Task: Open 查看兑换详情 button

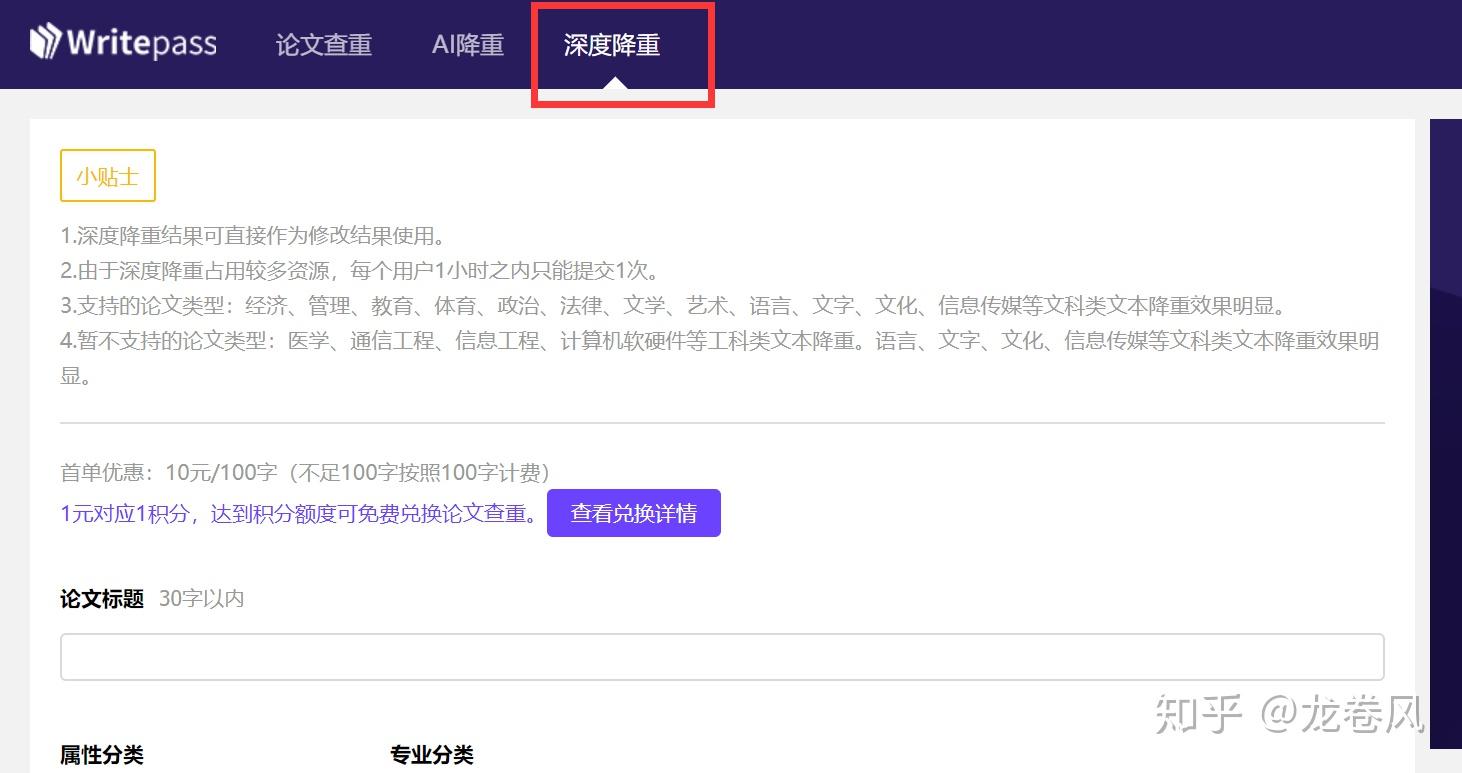Action: (x=634, y=513)
